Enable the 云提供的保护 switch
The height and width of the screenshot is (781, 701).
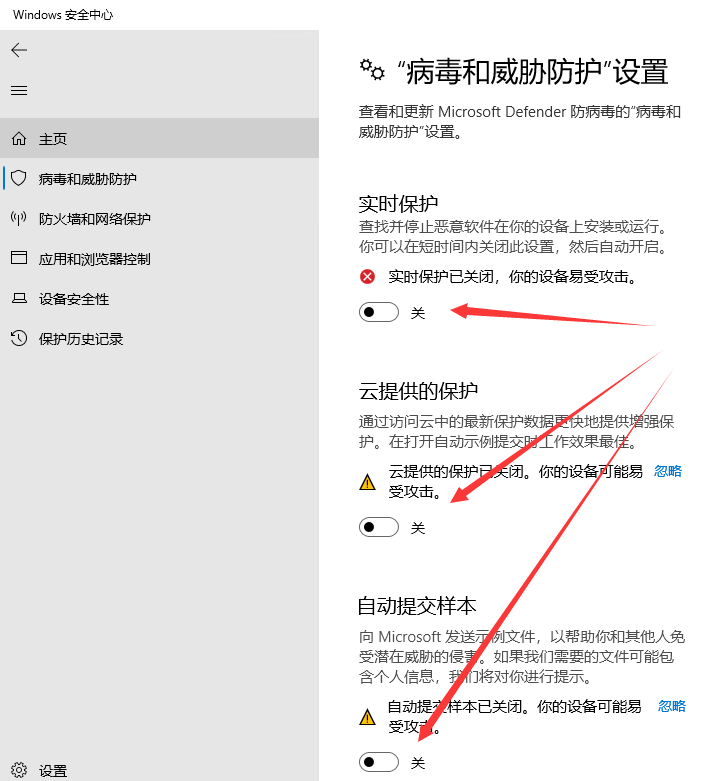tap(379, 527)
